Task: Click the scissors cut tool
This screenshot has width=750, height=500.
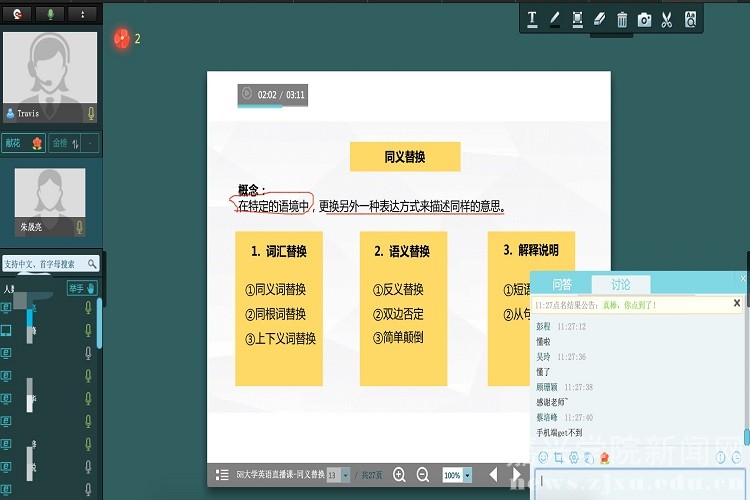Action: (x=668, y=19)
